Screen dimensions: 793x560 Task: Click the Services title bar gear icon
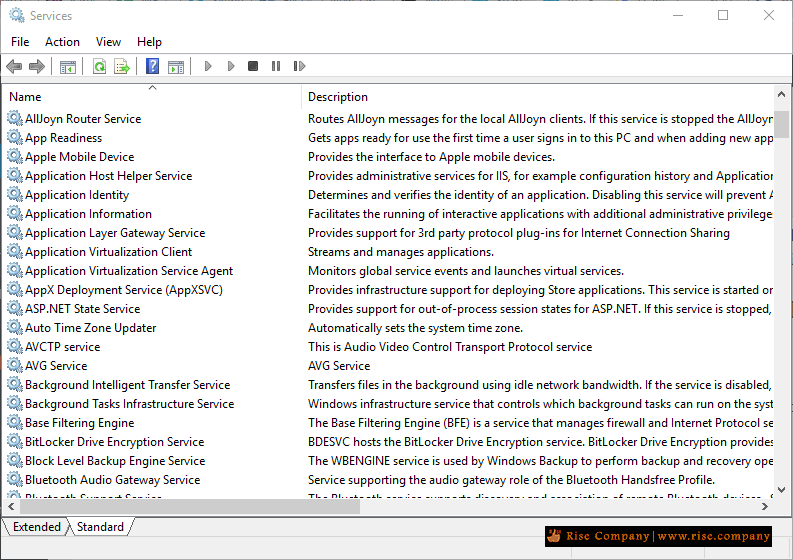pos(17,15)
